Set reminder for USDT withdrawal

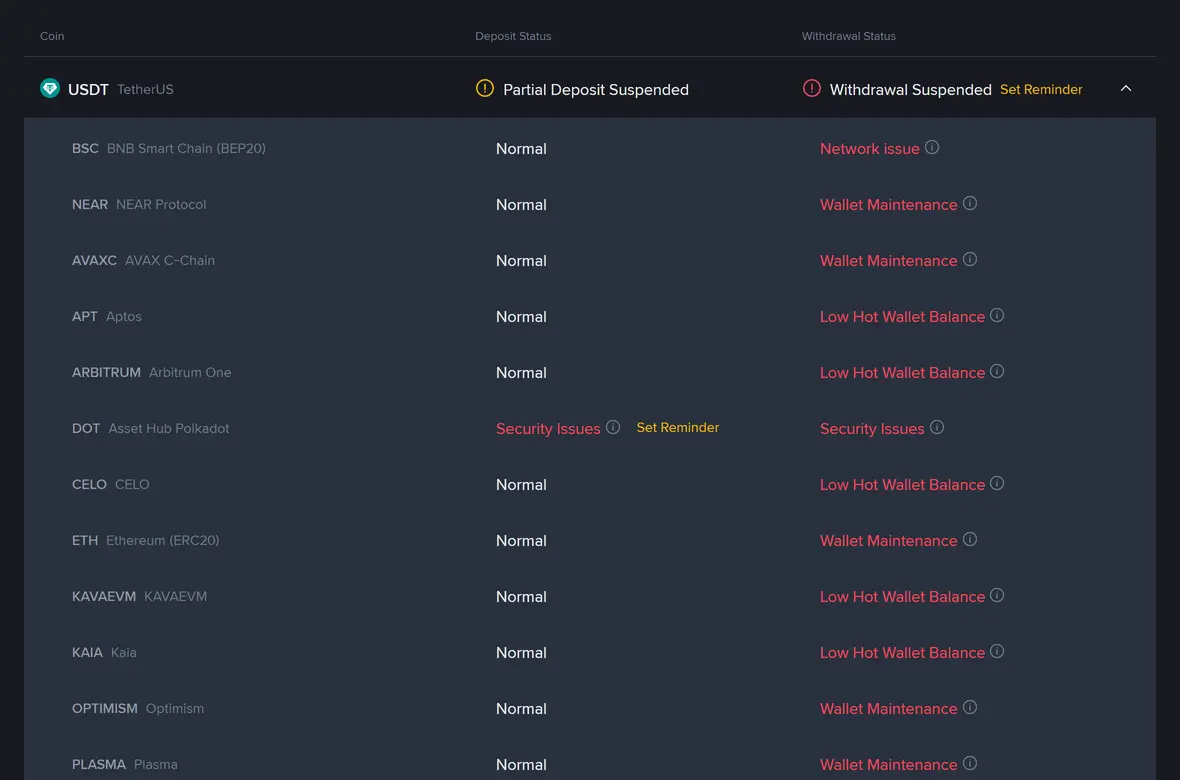[1041, 90]
